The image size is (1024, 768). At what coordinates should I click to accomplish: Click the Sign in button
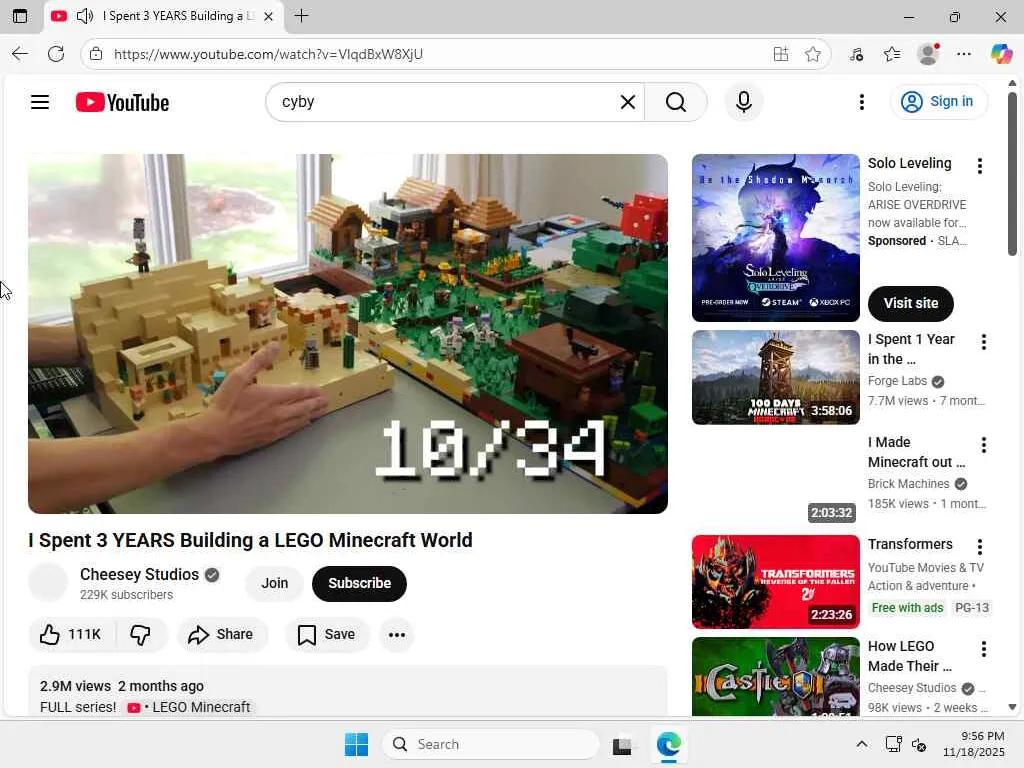coord(938,102)
